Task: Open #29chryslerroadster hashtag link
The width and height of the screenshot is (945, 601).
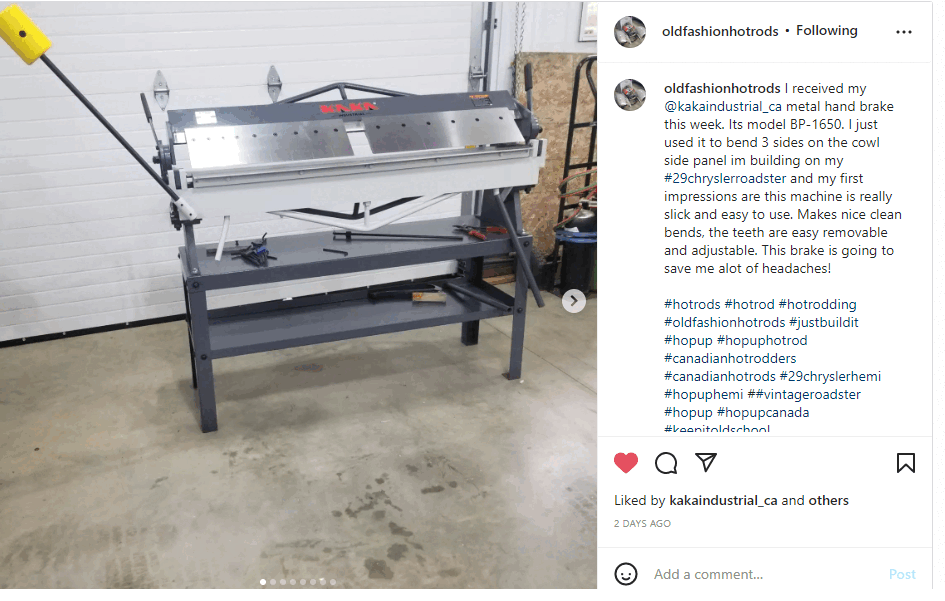Action: point(725,178)
